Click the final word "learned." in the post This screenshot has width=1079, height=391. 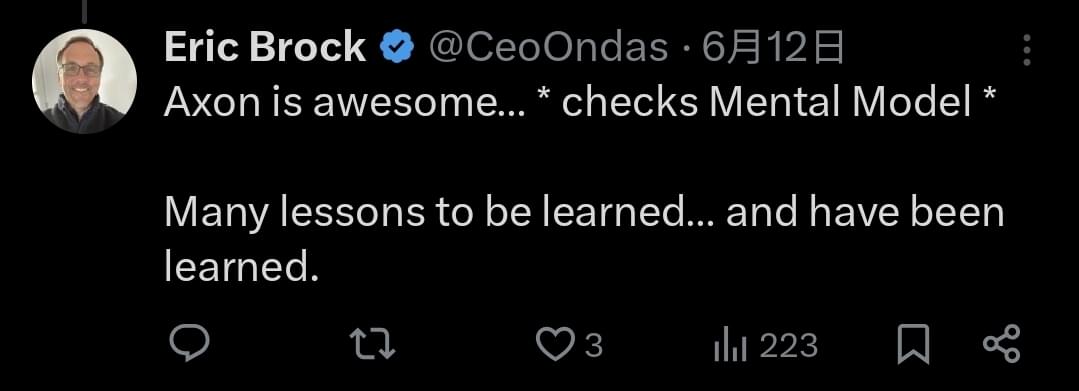pyautogui.click(x=242, y=268)
